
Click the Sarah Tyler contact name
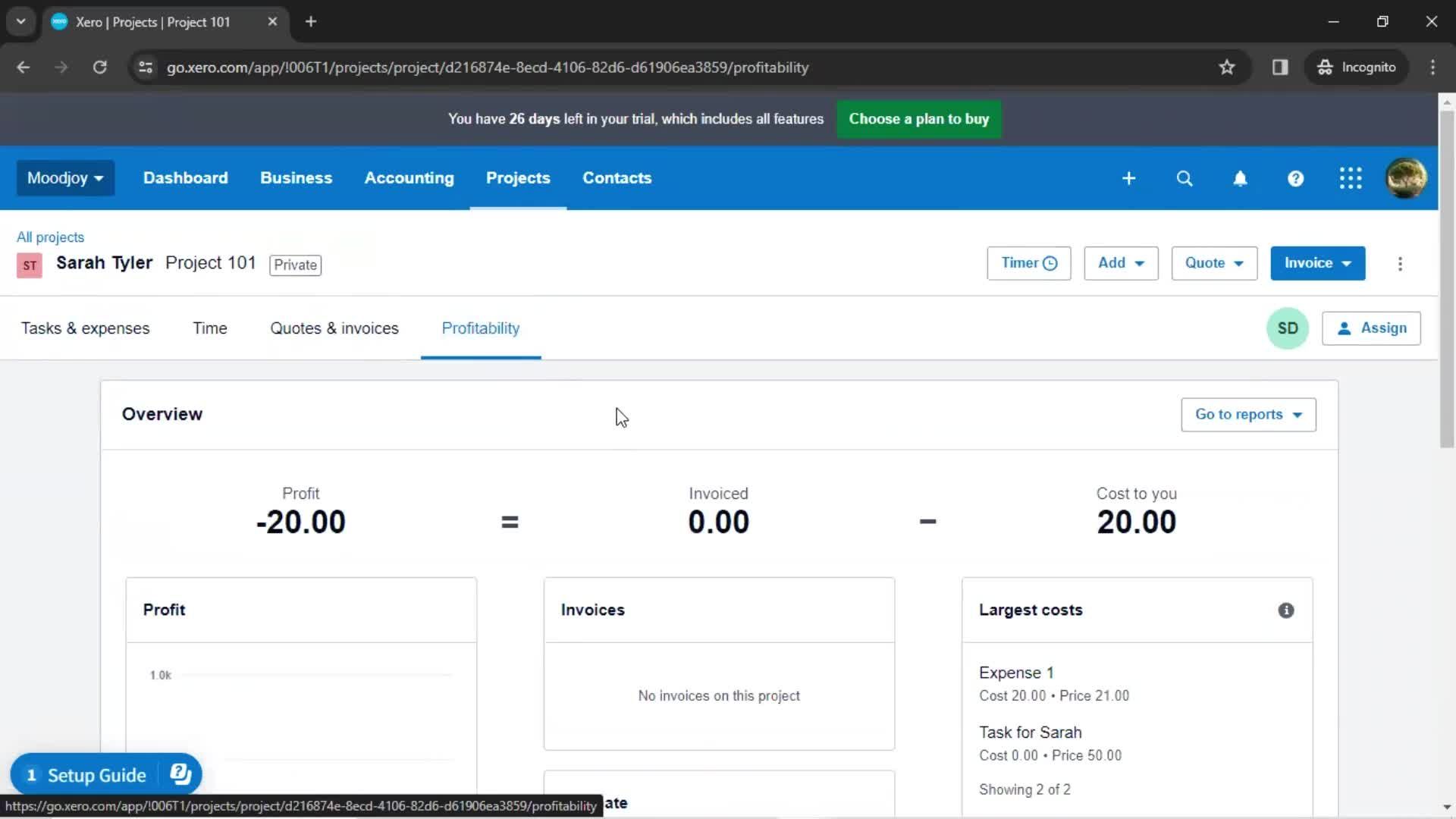(x=105, y=263)
